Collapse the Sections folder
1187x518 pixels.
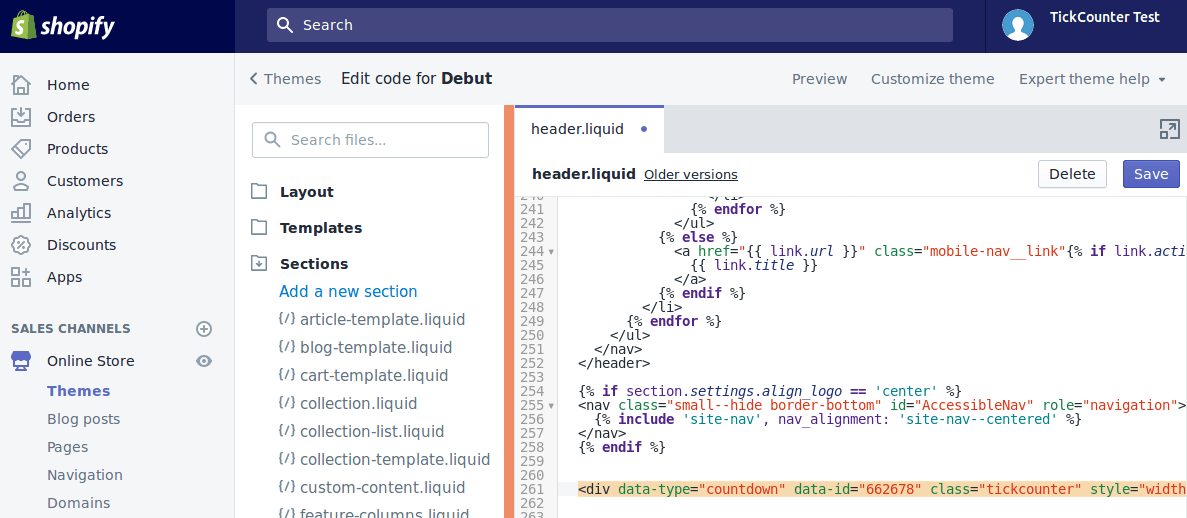pyautogui.click(x=313, y=264)
